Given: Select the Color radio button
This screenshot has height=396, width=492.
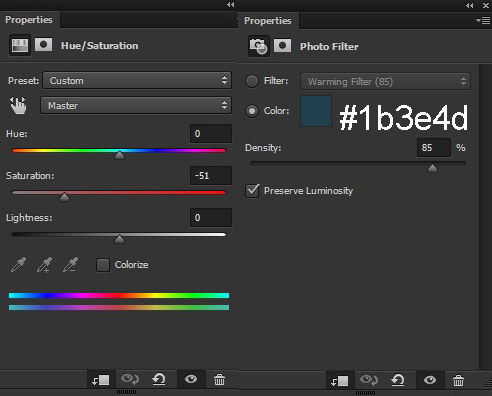Looking at the screenshot, I should (252, 111).
